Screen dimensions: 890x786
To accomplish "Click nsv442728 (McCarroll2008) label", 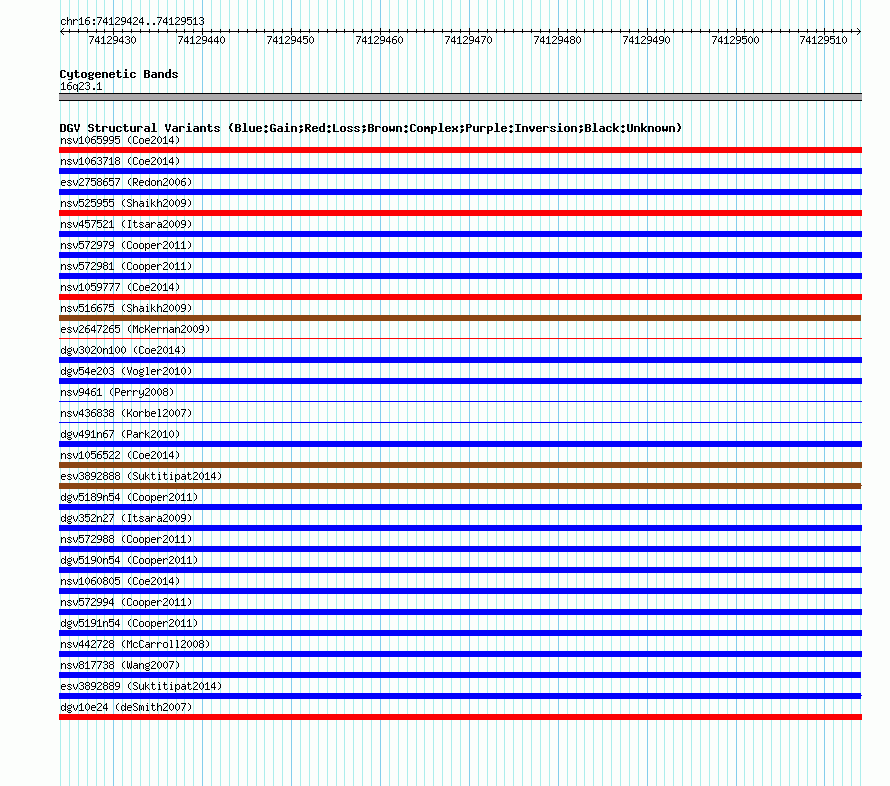I will tap(135, 644).
